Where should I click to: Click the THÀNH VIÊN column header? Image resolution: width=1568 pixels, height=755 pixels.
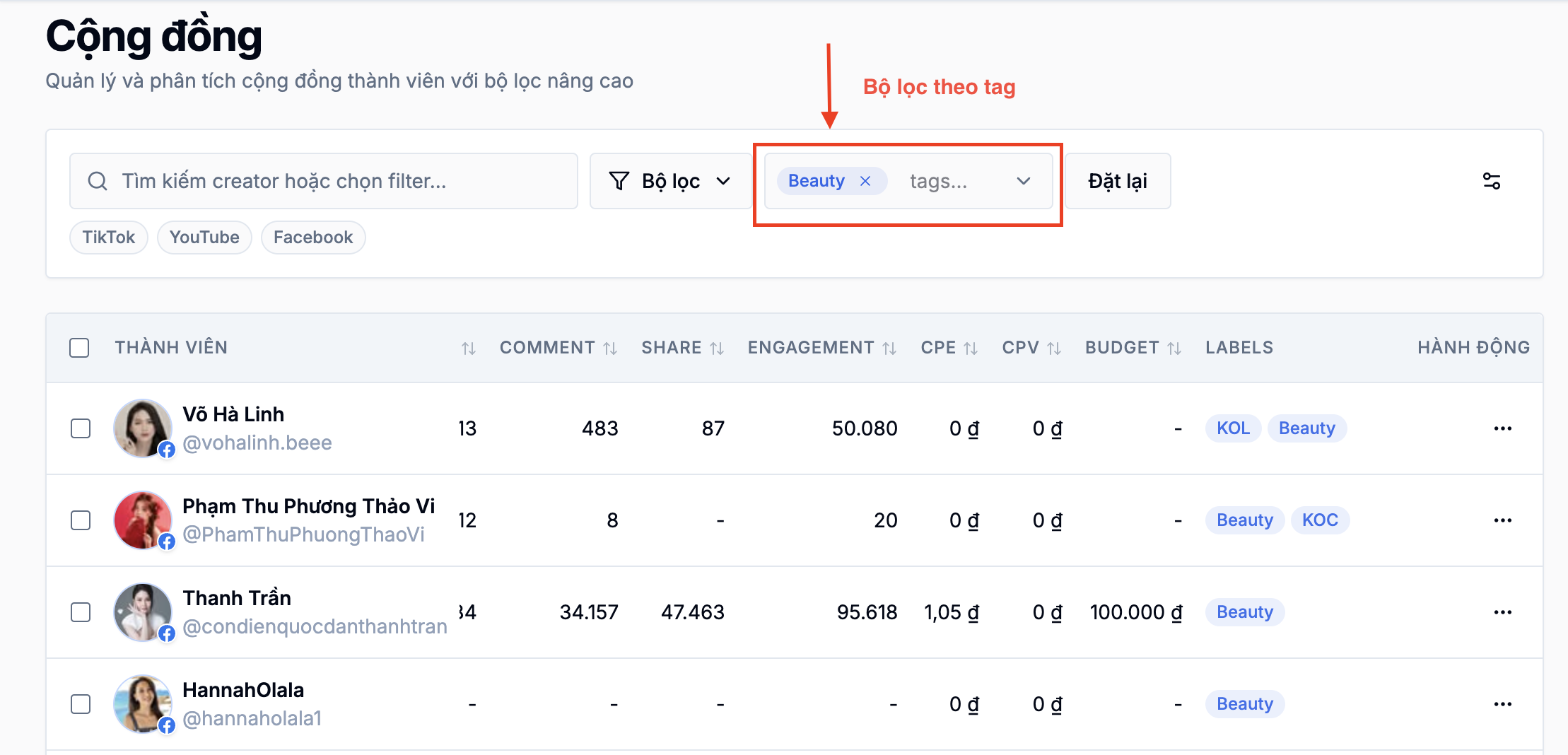pos(171,348)
